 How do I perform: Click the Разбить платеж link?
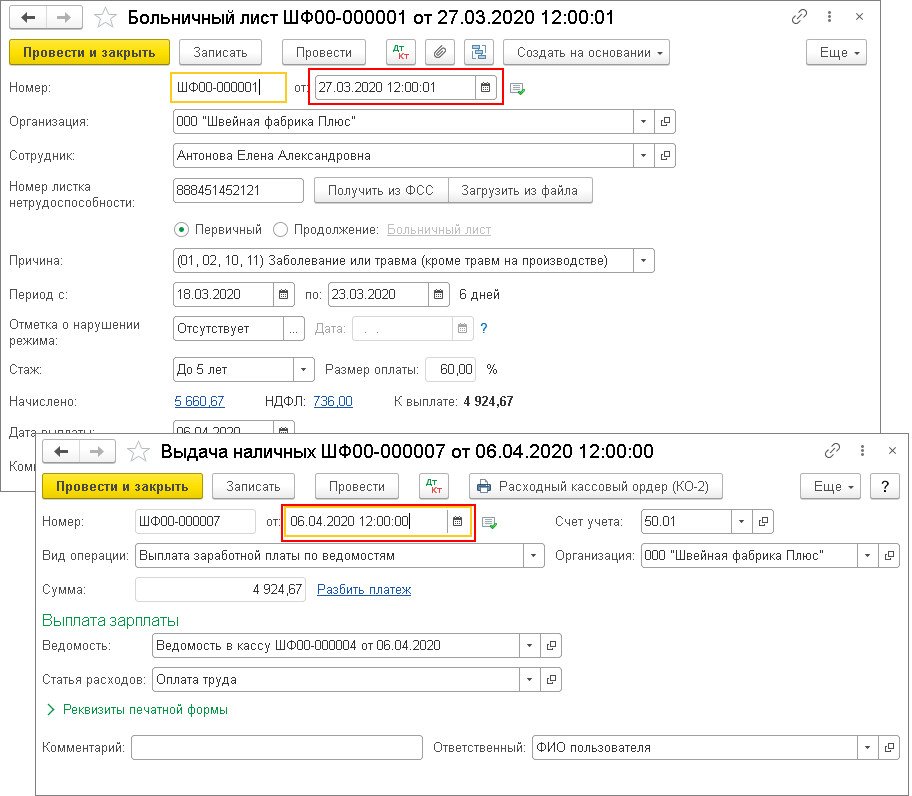(x=364, y=590)
